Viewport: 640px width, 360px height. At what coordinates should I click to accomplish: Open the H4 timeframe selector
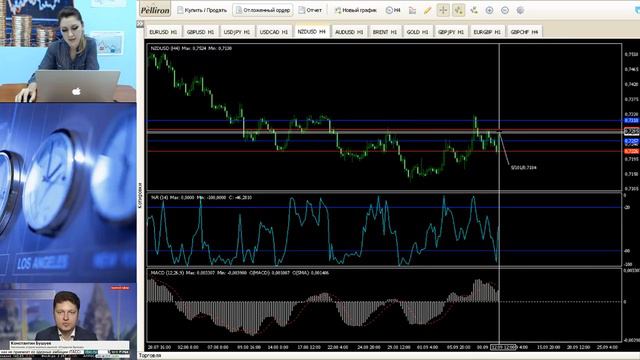pyautogui.click(x=393, y=10)
